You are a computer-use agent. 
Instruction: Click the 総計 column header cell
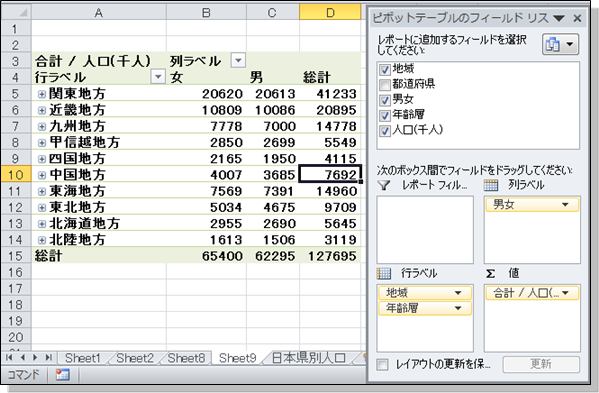[x=330, y=77]
